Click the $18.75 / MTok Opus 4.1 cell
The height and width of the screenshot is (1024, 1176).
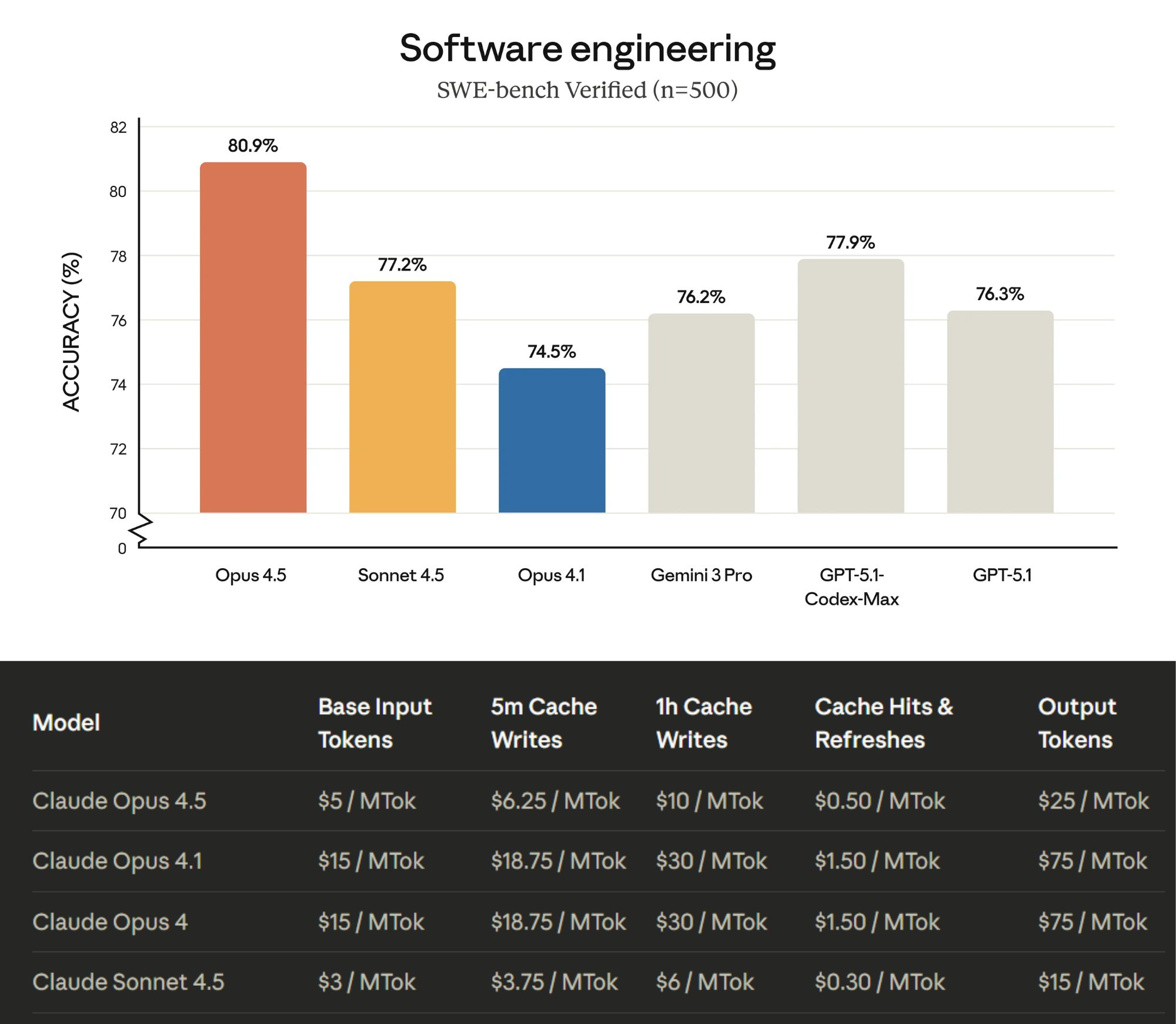(558, 861)
